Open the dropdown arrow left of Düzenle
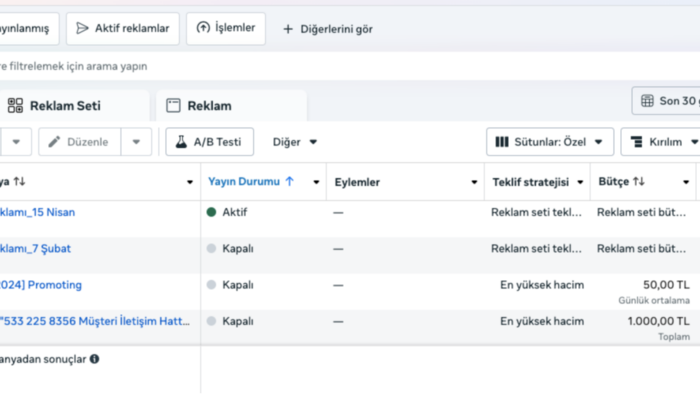Image resolution: width=700 pixels, height=394 pixels. pyautogui.click(x=16, y=142)
